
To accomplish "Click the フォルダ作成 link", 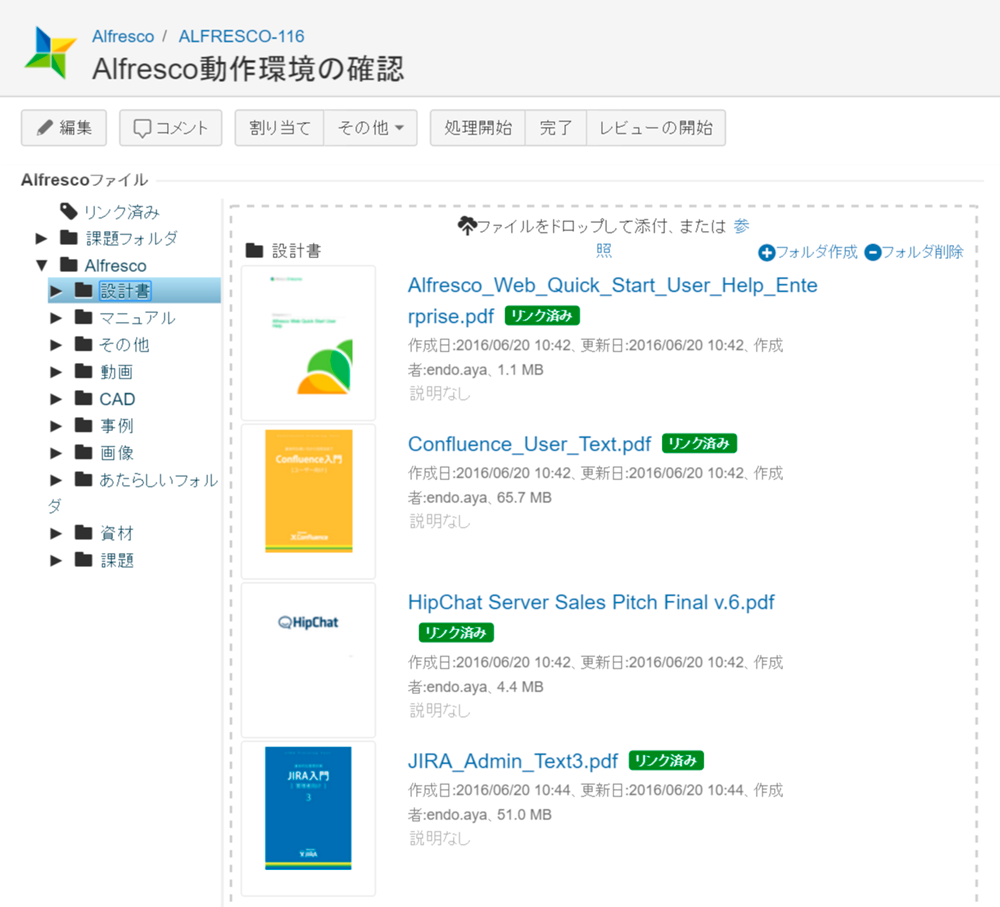I will coord(816,252).
